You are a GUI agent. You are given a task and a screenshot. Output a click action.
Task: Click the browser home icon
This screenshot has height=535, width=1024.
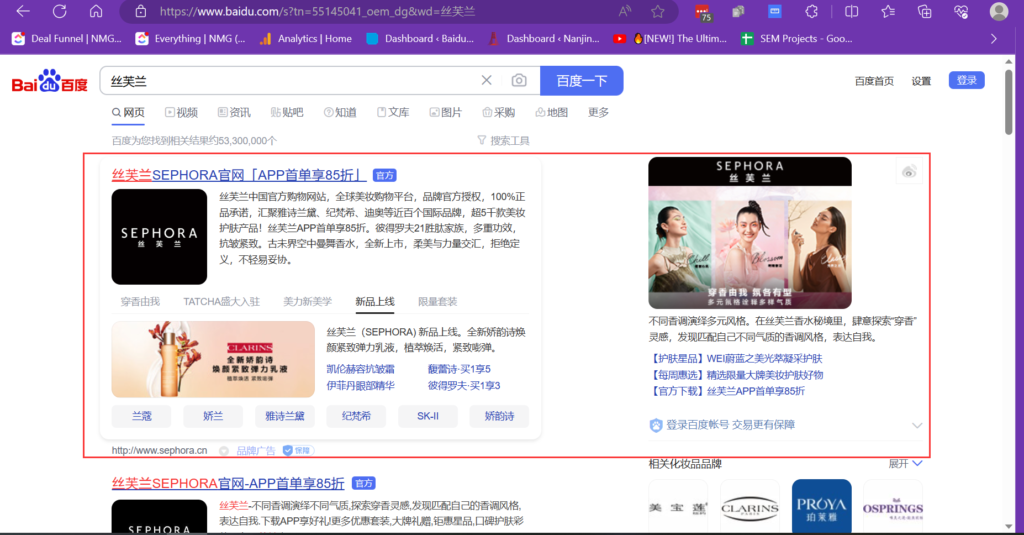click(96, 11)
